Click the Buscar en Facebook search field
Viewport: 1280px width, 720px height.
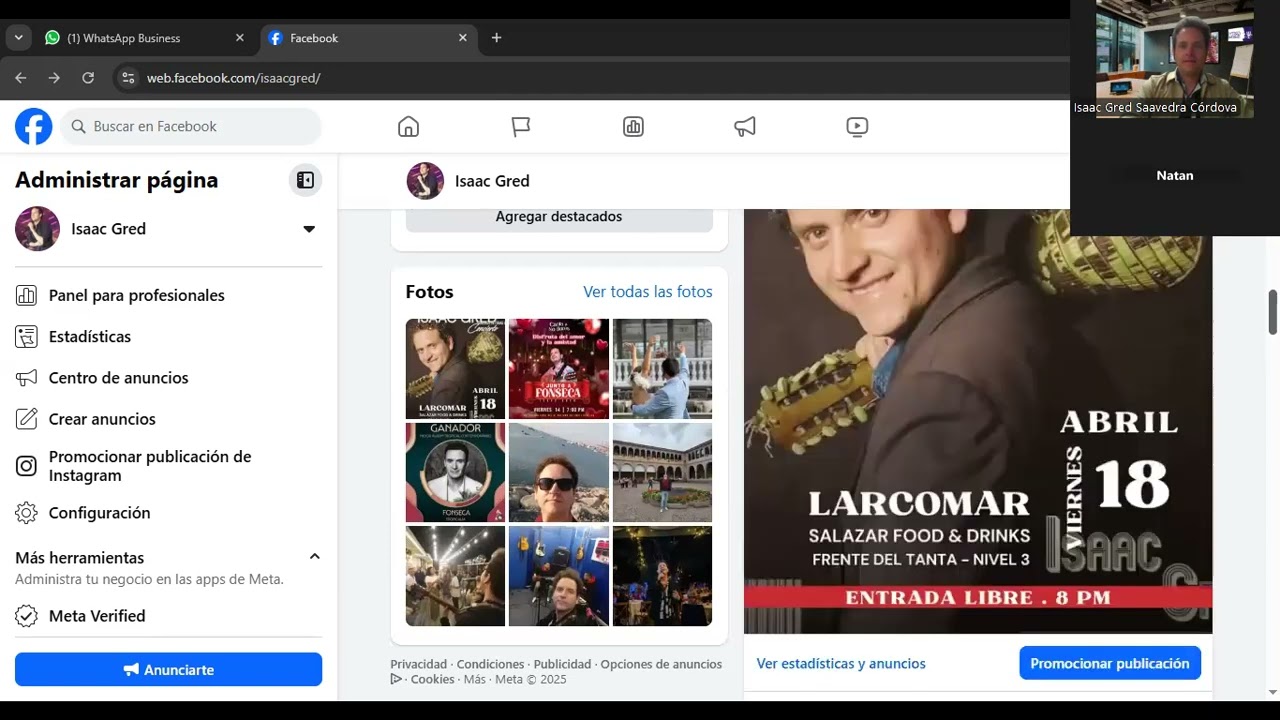191,126
